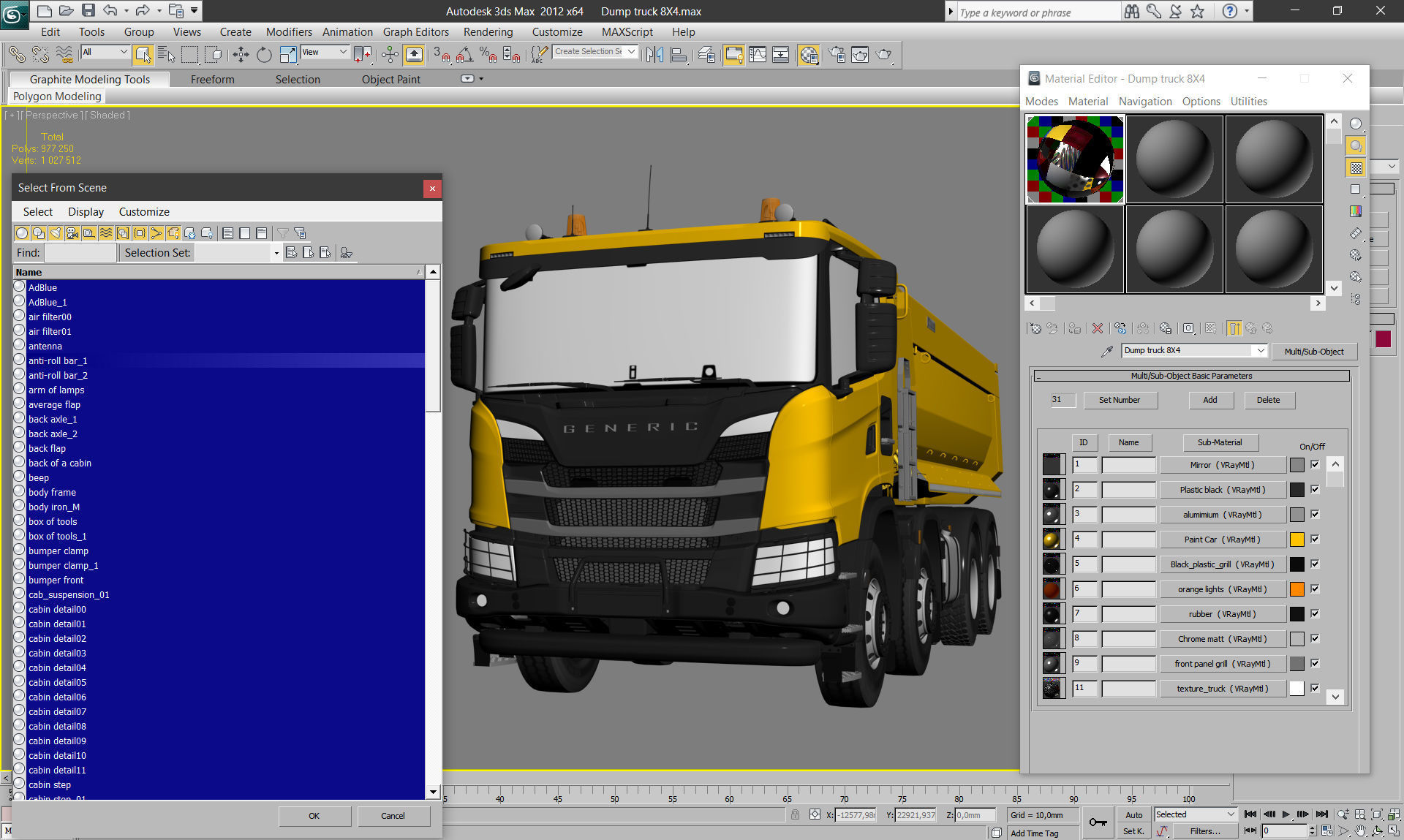The height and width of the screenshot is (840, 1404).
Task: Open Quick Access toolbar customize arrow
Action: click(x=194, y=11)
